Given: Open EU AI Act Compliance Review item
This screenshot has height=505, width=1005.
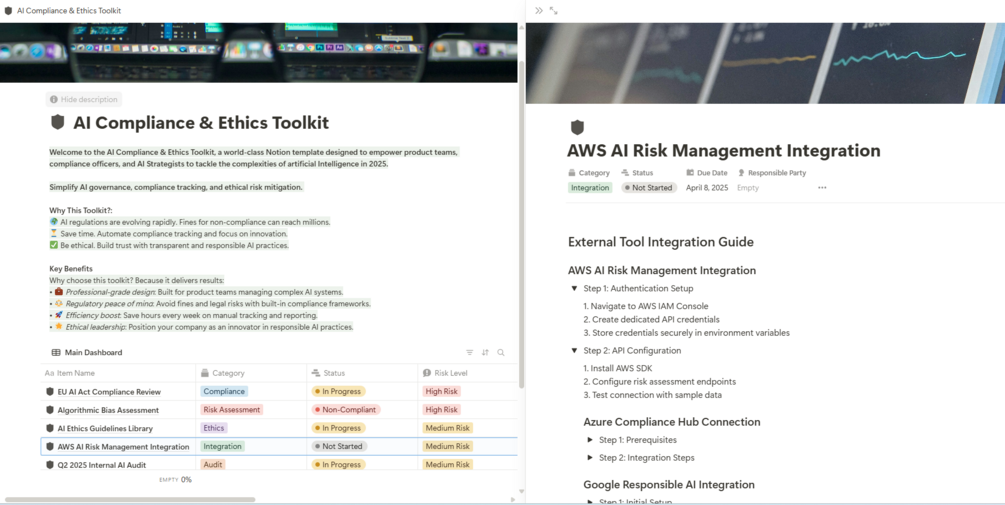Looking at the screenshot, I should pyautogui.click(x=109, y=392).
